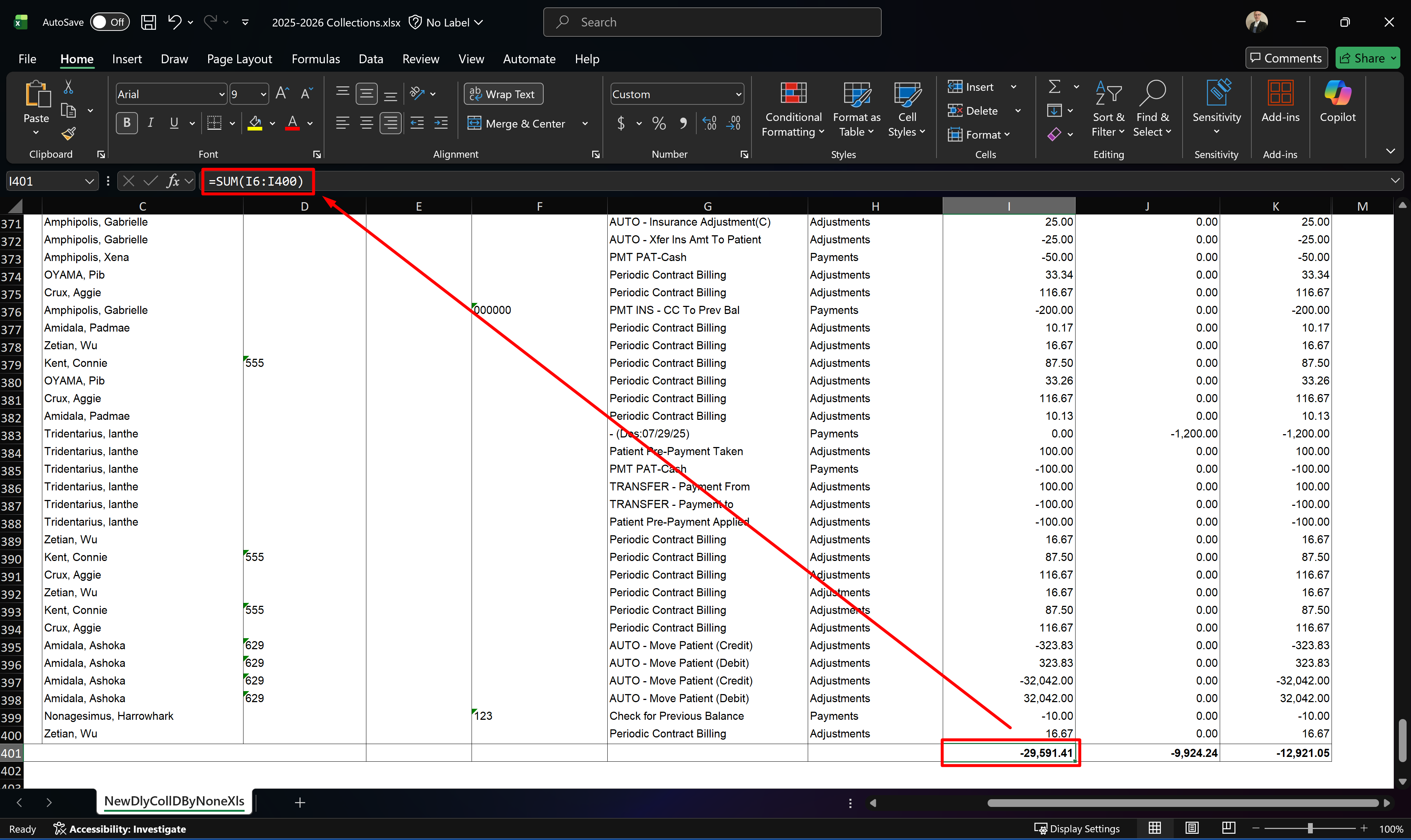Screen dimensions: 1411x840
Task: Click the Increase Indent icon
Action: (x=441, y=123)
